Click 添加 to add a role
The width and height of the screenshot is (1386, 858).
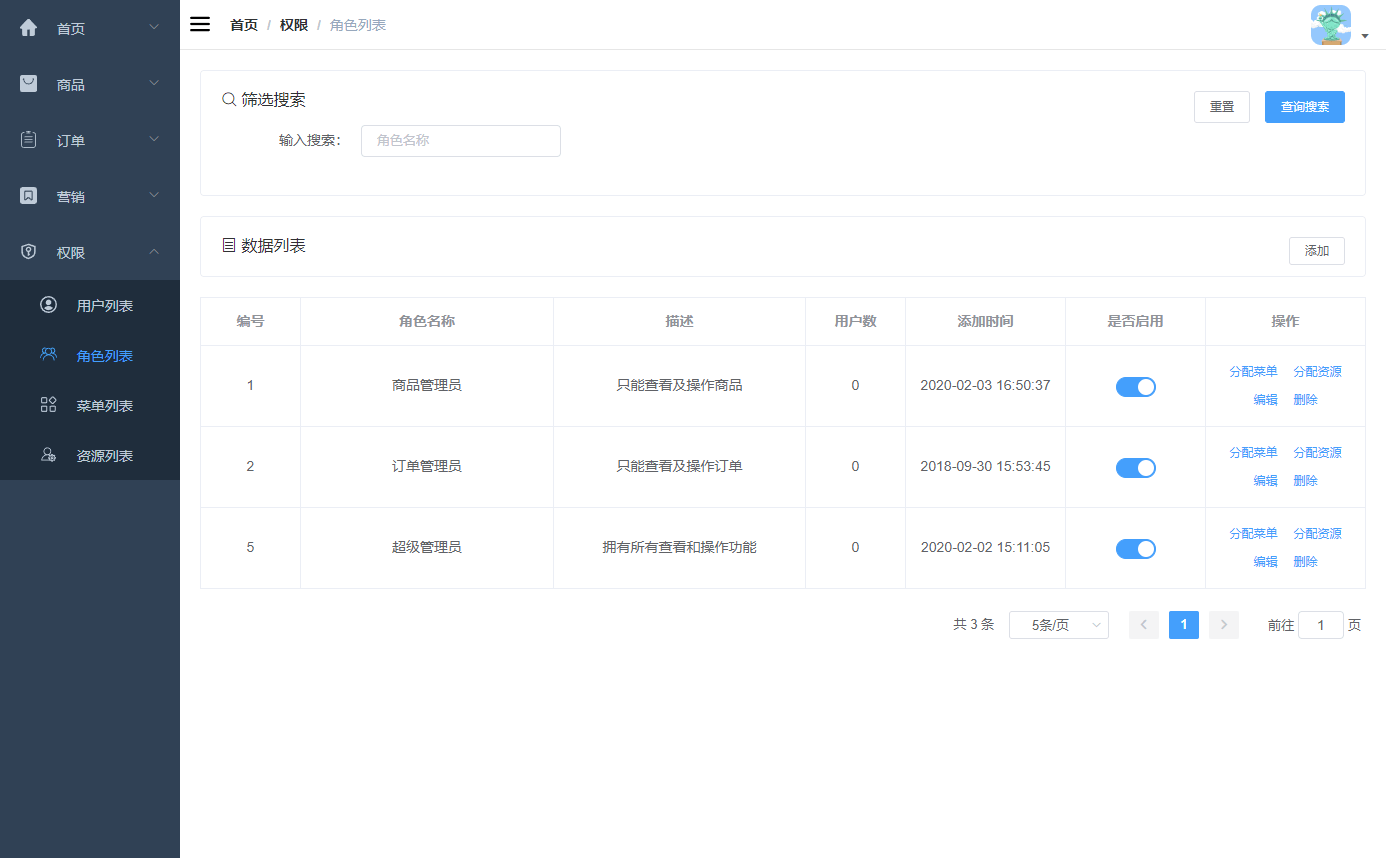pos(1316,251)
